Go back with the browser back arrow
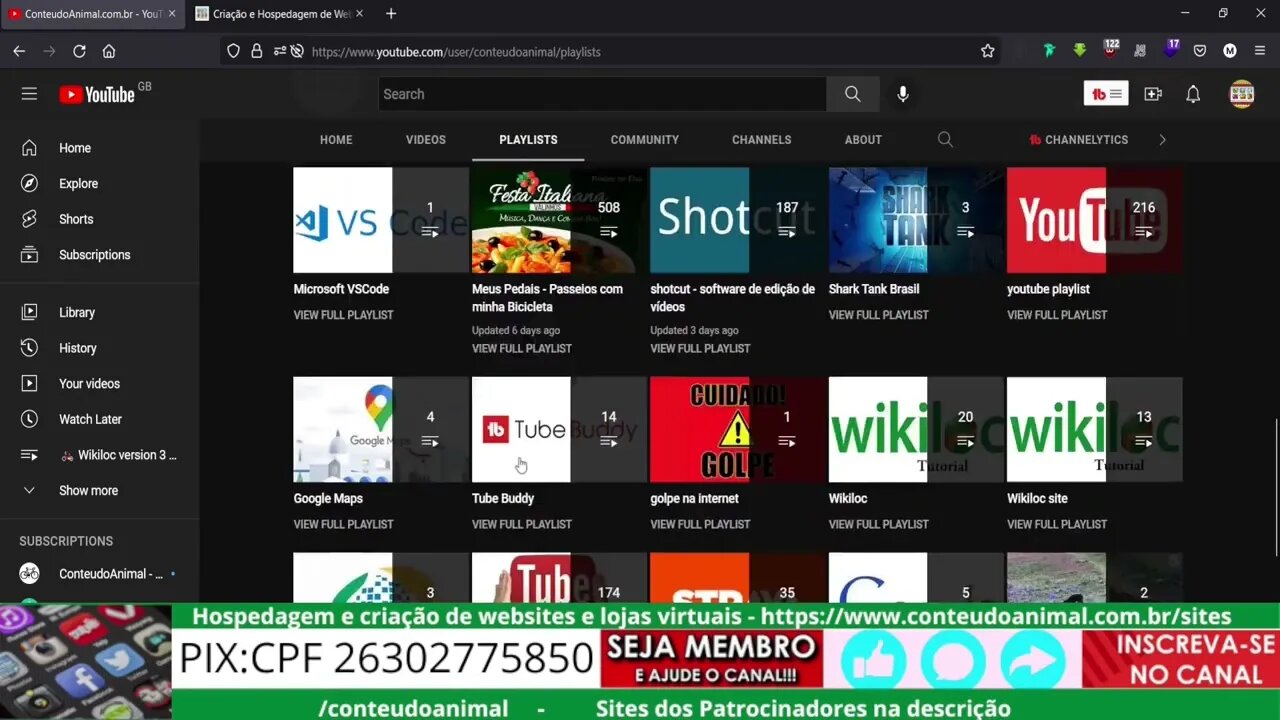Viewport: 1280px width, 720px height. point(19,51)
